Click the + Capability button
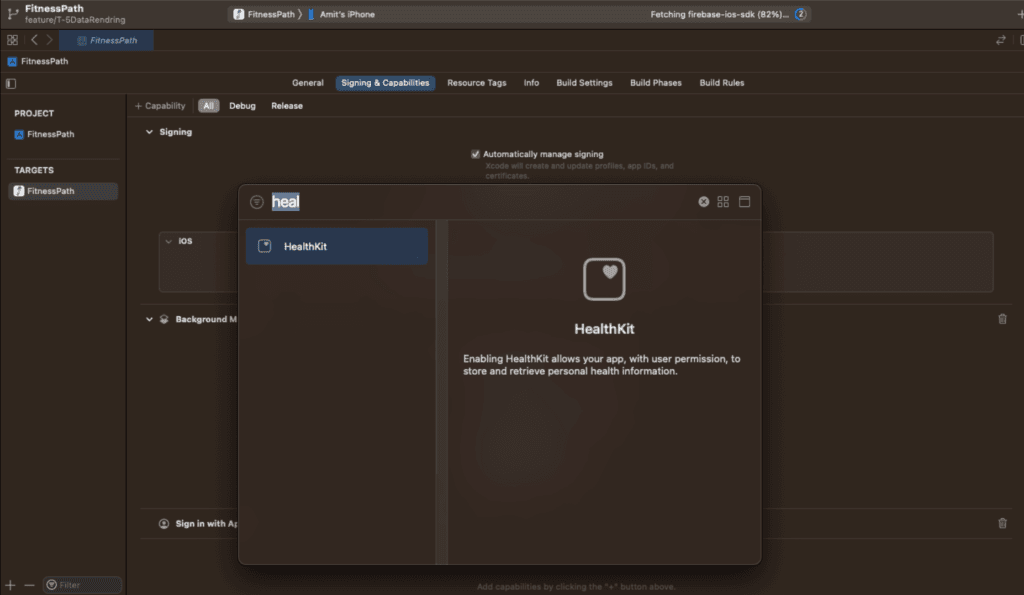Viewport: 1024px width, 595px height. pos(160,106)
